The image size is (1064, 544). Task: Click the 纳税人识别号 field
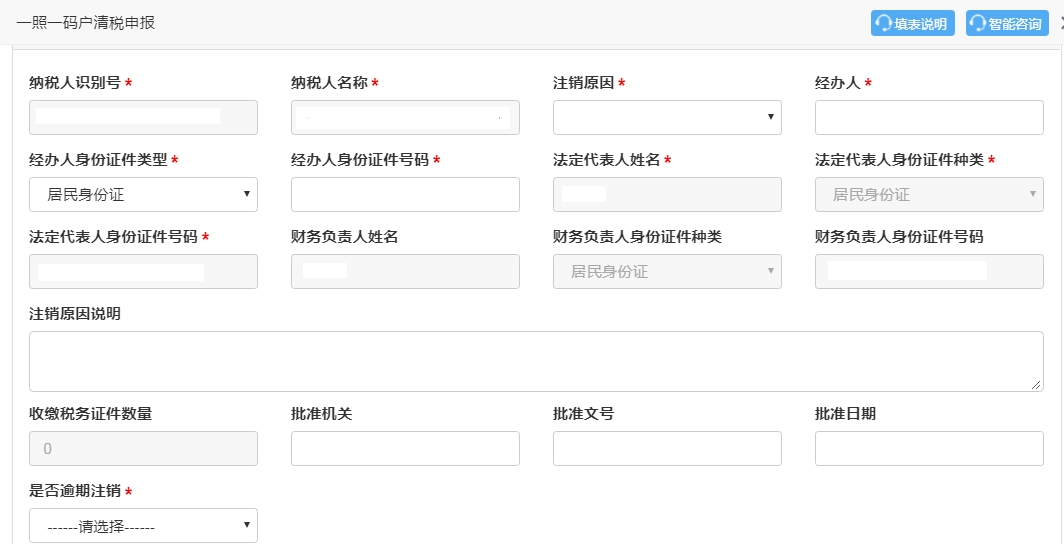click(143, 118)
